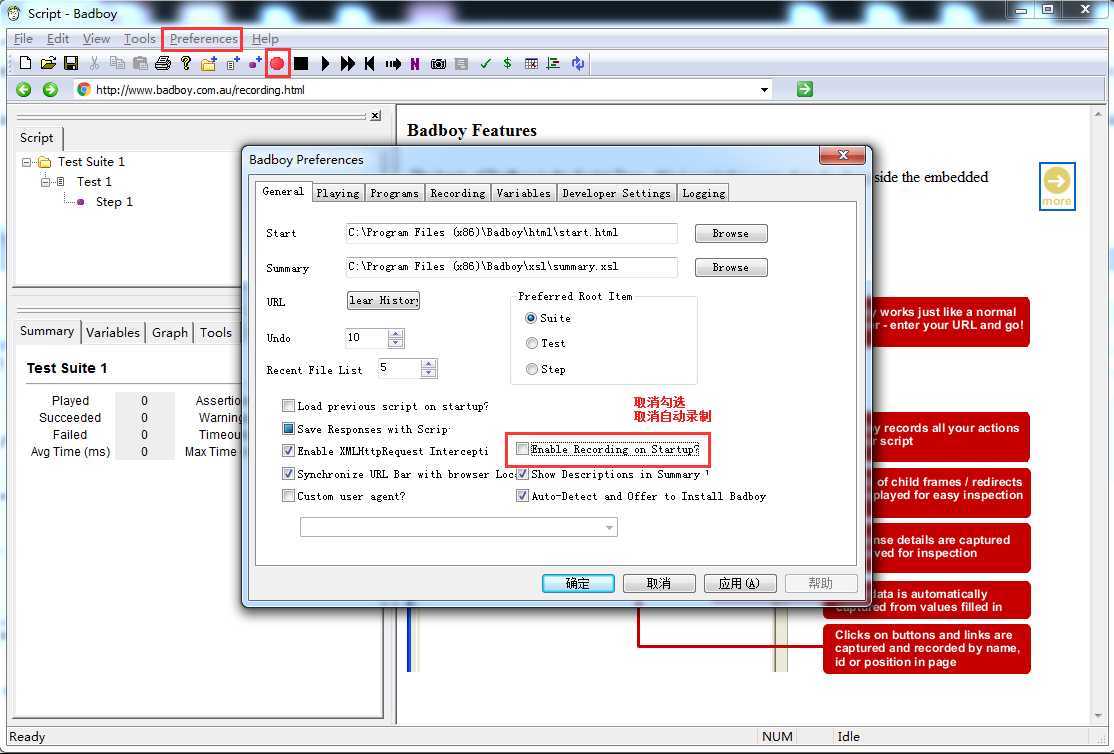Select the Suite radio button

[531, 318]
